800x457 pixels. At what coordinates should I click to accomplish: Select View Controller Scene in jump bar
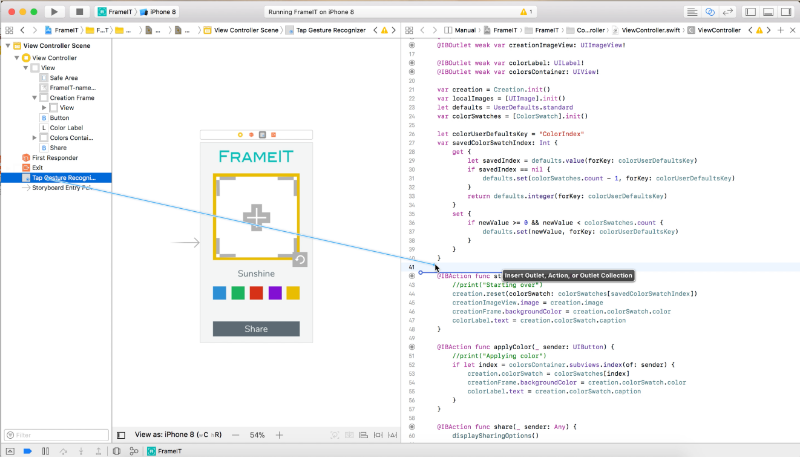click(241, 30)
